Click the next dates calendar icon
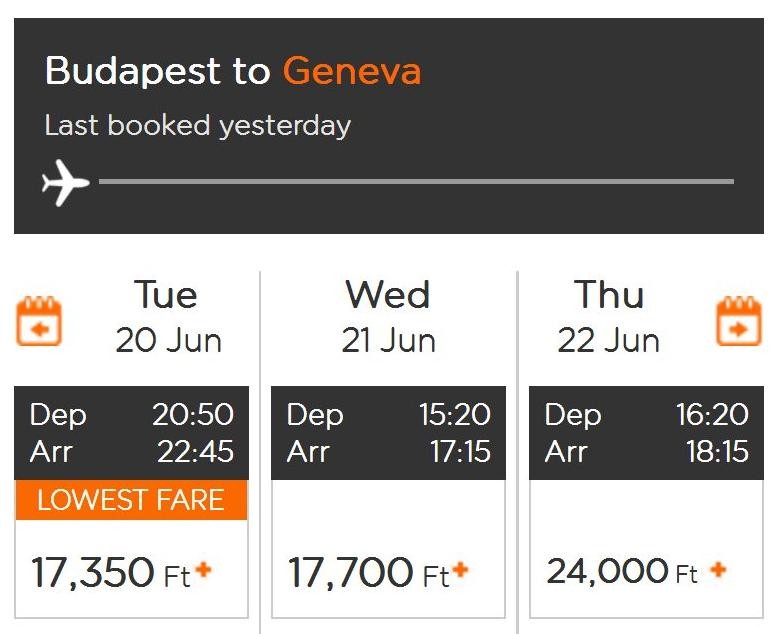 [x=738, y=322]
